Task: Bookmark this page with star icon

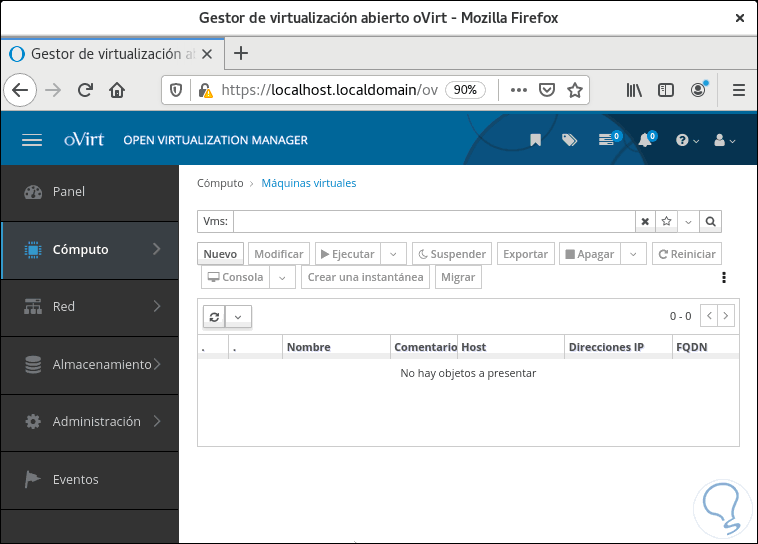Action: click(575, 90)
